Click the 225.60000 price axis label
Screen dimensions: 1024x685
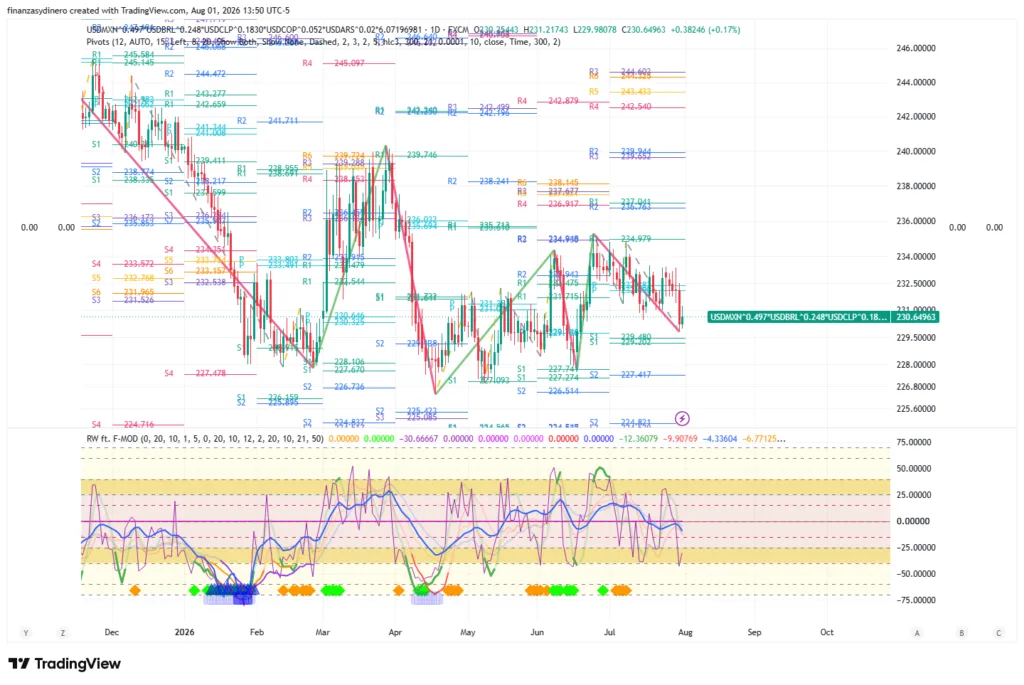916,409
